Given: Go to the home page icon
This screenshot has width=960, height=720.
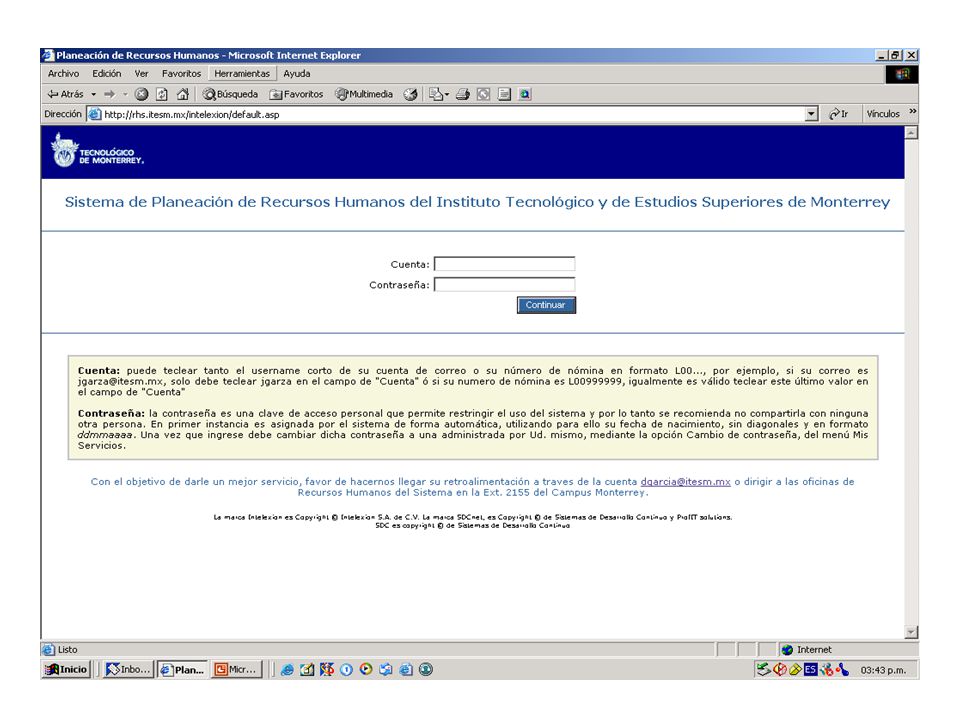Looking at the screenshot, I should coord(182,94).
